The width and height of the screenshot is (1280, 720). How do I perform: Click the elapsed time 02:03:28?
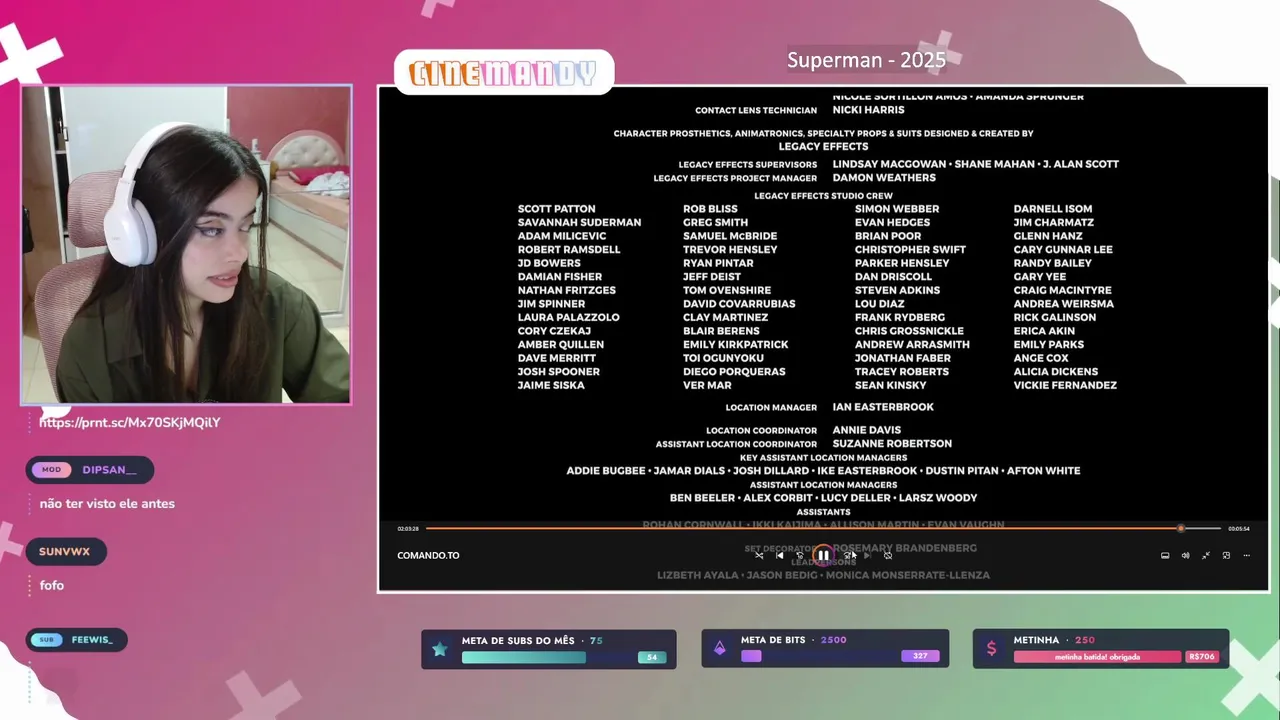coord(408,528)
